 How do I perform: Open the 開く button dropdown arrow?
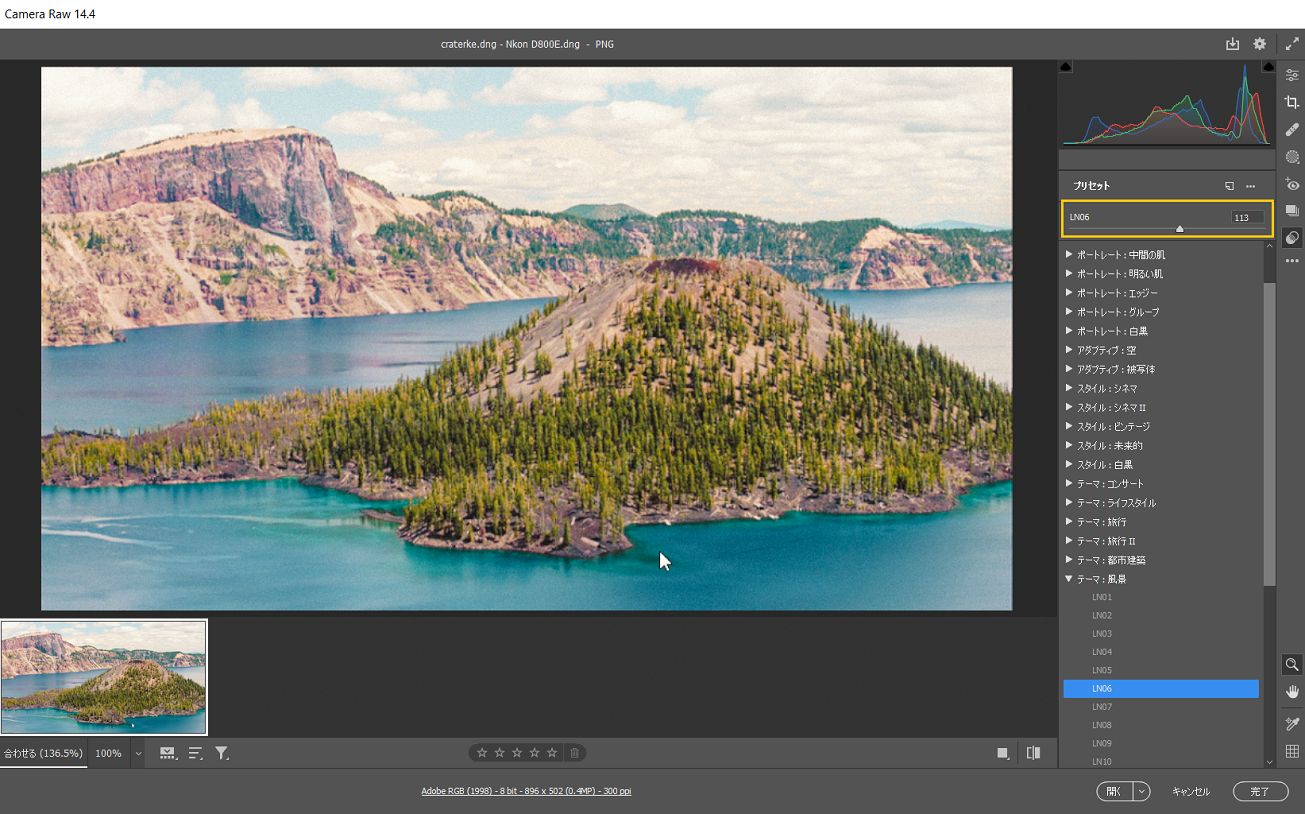(1141, 791)
